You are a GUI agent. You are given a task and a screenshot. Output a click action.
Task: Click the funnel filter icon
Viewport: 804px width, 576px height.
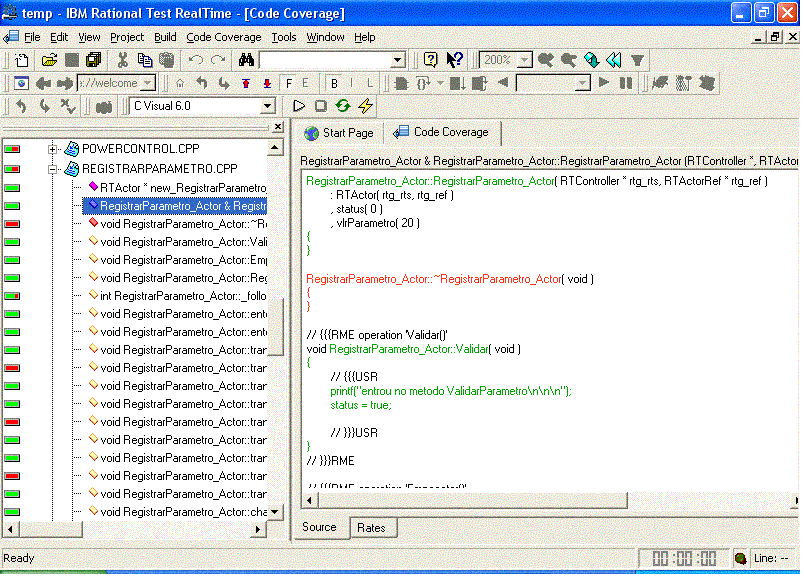(637, 61)
